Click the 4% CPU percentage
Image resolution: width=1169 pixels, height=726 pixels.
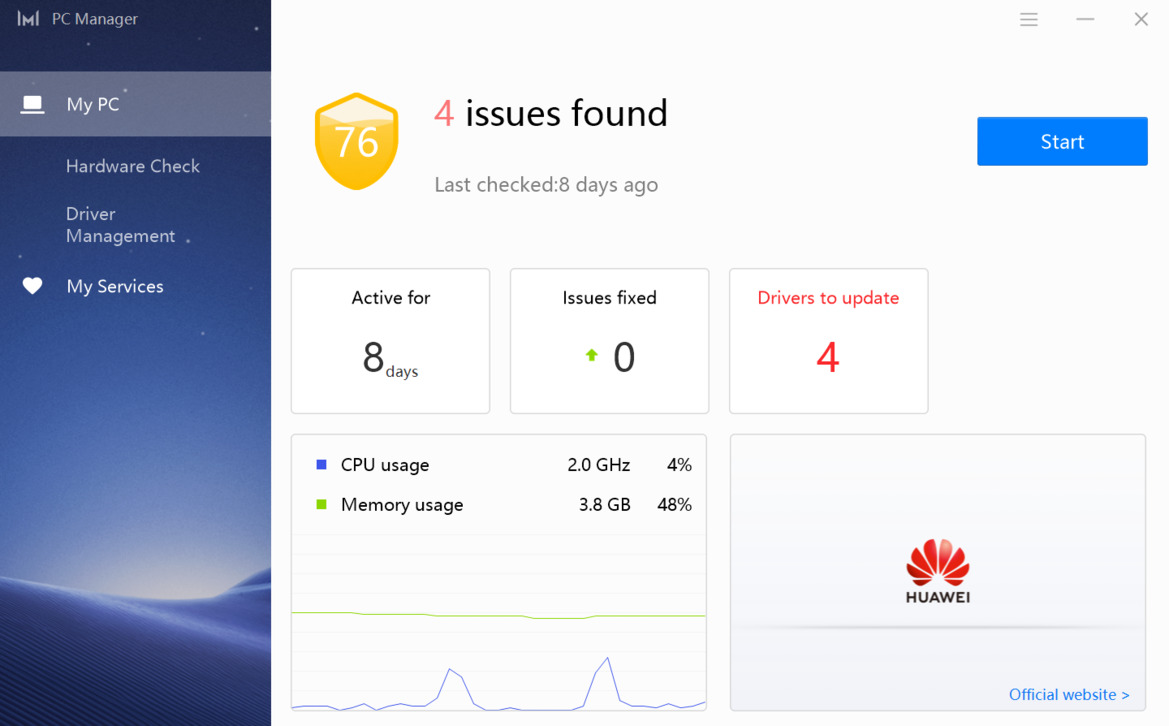679,465
